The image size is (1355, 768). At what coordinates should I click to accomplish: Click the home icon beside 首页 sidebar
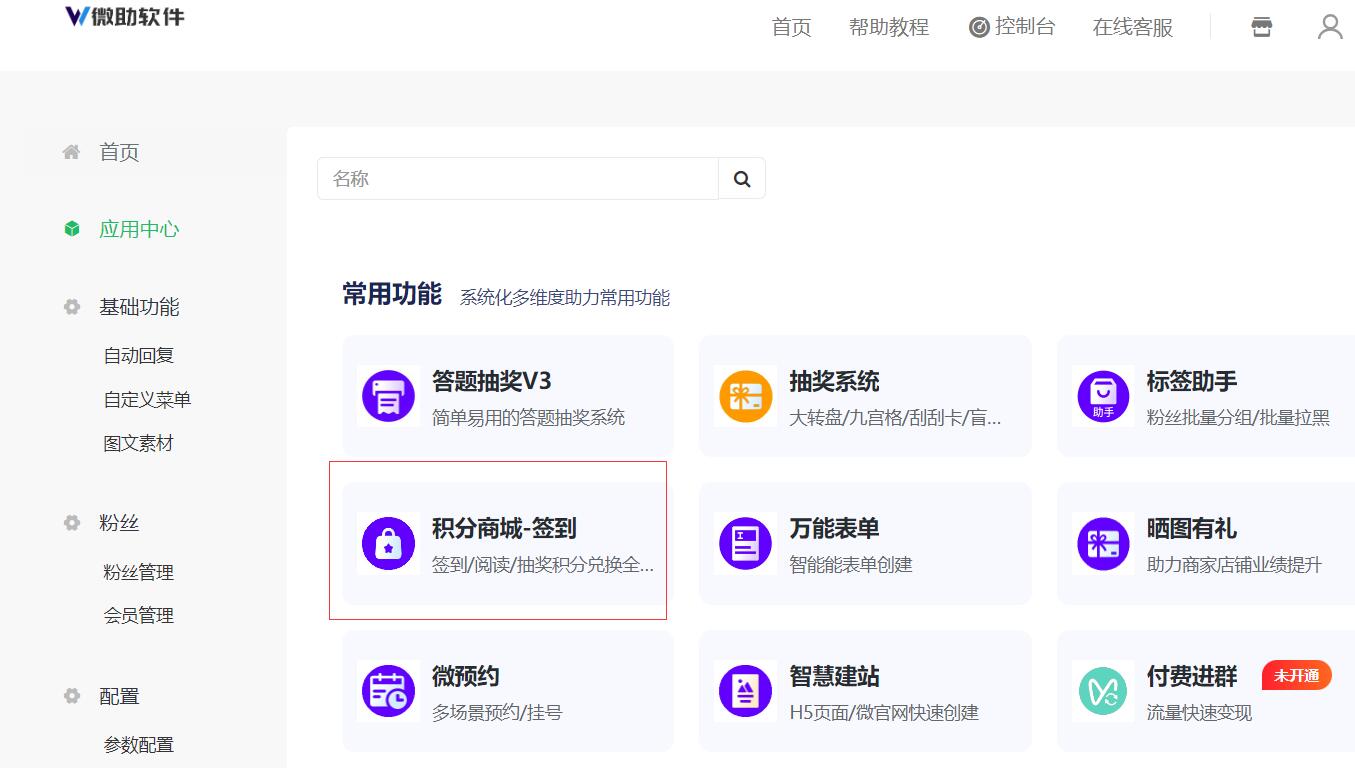coord(71,152)
